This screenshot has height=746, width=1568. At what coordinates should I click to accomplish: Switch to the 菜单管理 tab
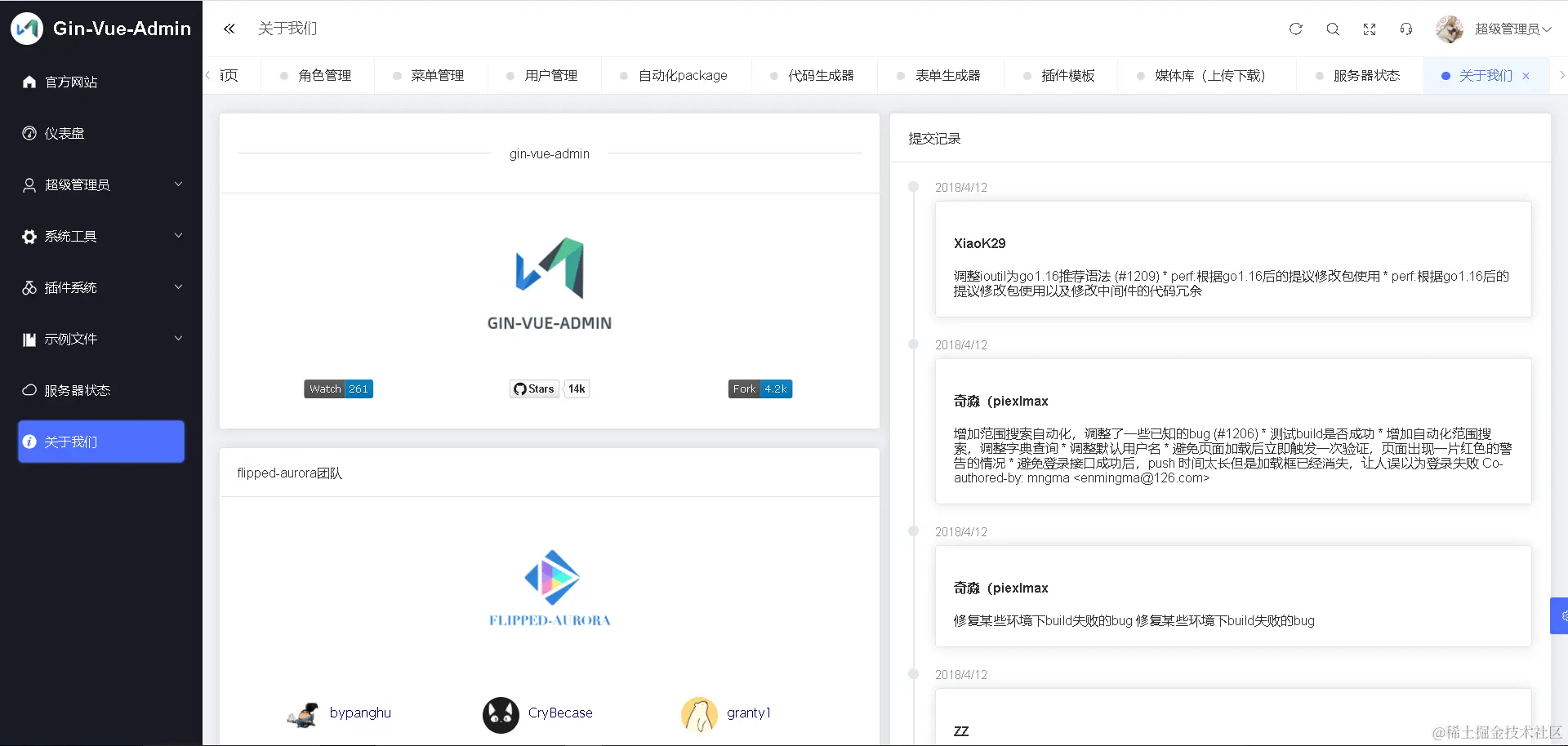point(430,76)
